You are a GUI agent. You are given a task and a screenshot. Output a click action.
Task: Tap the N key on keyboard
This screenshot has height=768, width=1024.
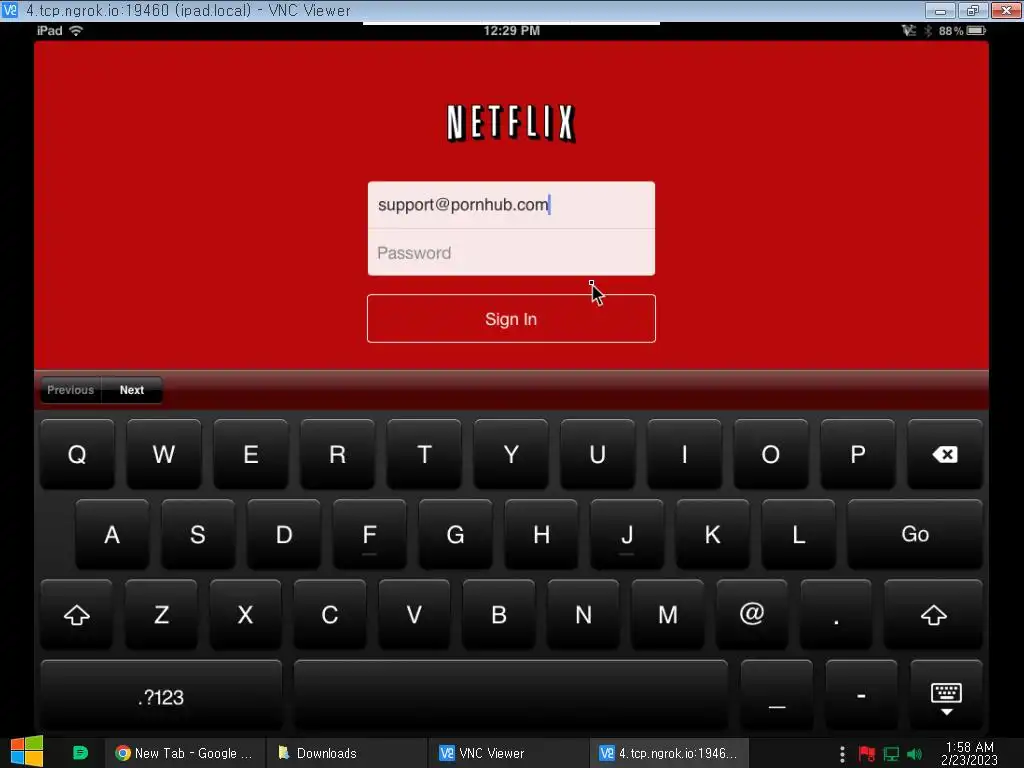coord(583,615)
